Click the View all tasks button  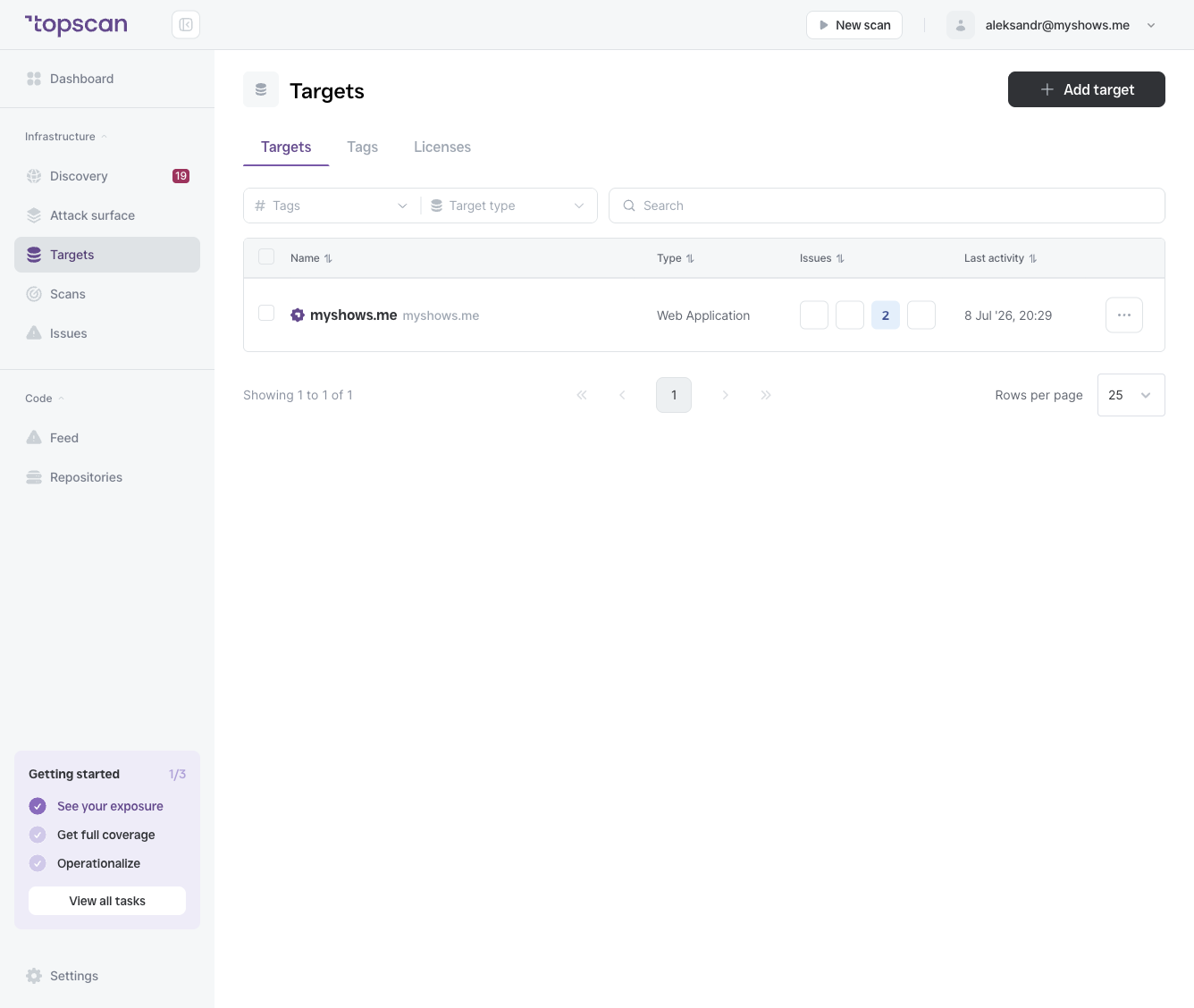click(107, 901)
